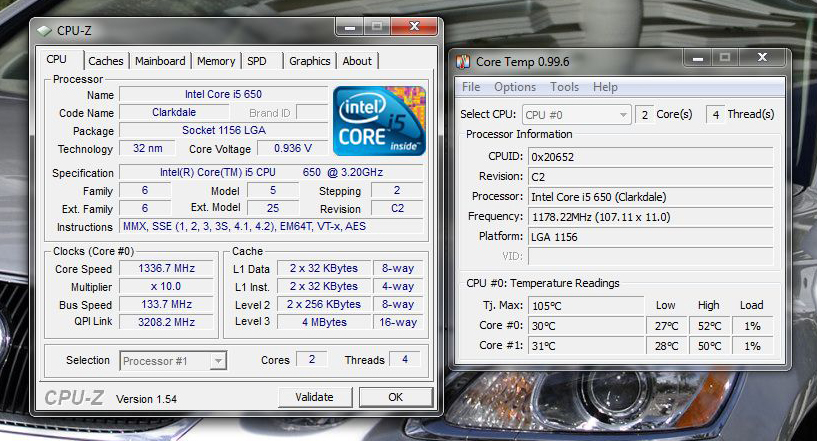This screenshot has width=817, height=441.
Task: Click the Platform field LGA 1156
Action: point(650,237)
